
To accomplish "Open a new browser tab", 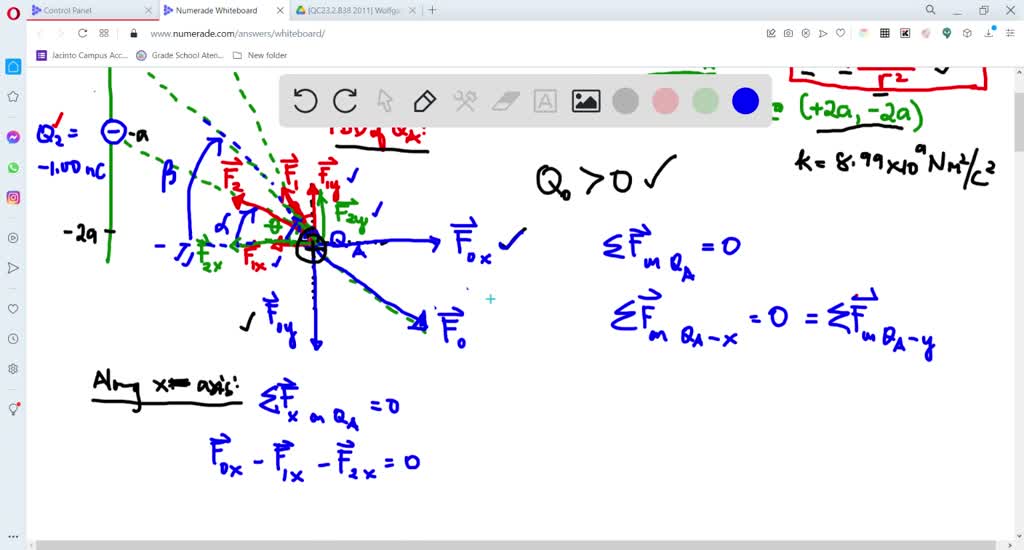I will pyautogui.click(x=432, y=10).
